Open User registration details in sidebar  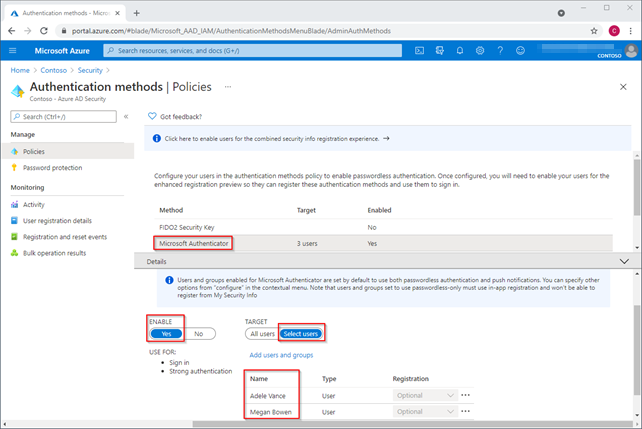(57, 220)
